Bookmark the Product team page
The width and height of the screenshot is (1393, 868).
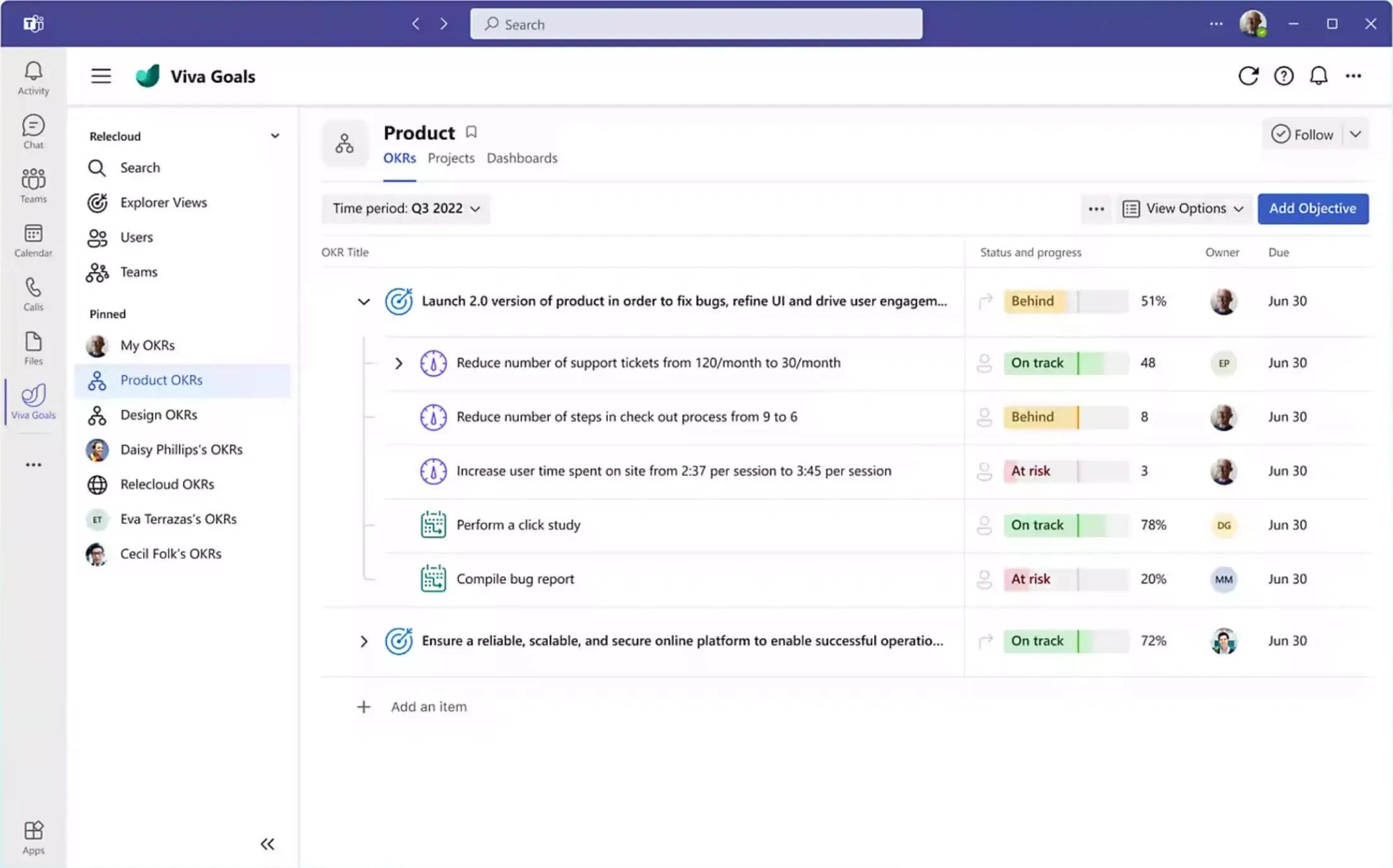471,132
